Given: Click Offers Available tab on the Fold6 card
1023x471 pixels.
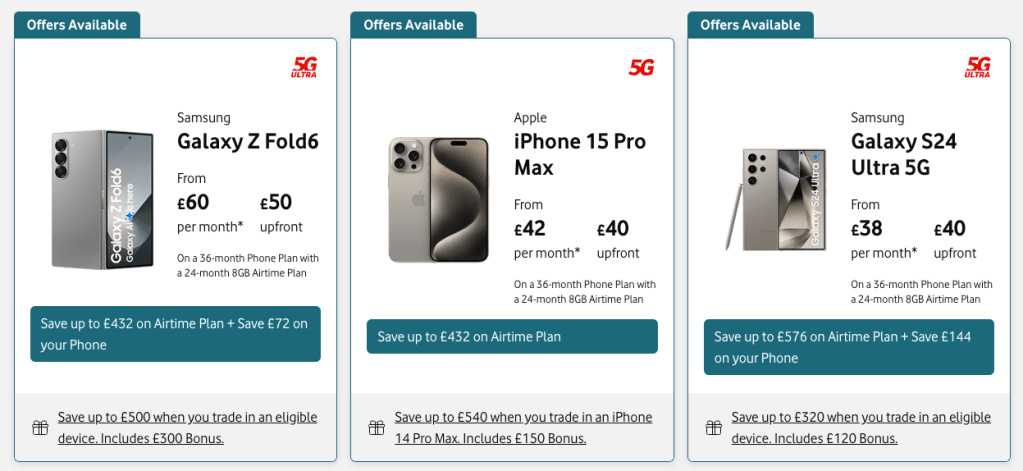Looking at the screenshot, I should click(x=77, y=25).
